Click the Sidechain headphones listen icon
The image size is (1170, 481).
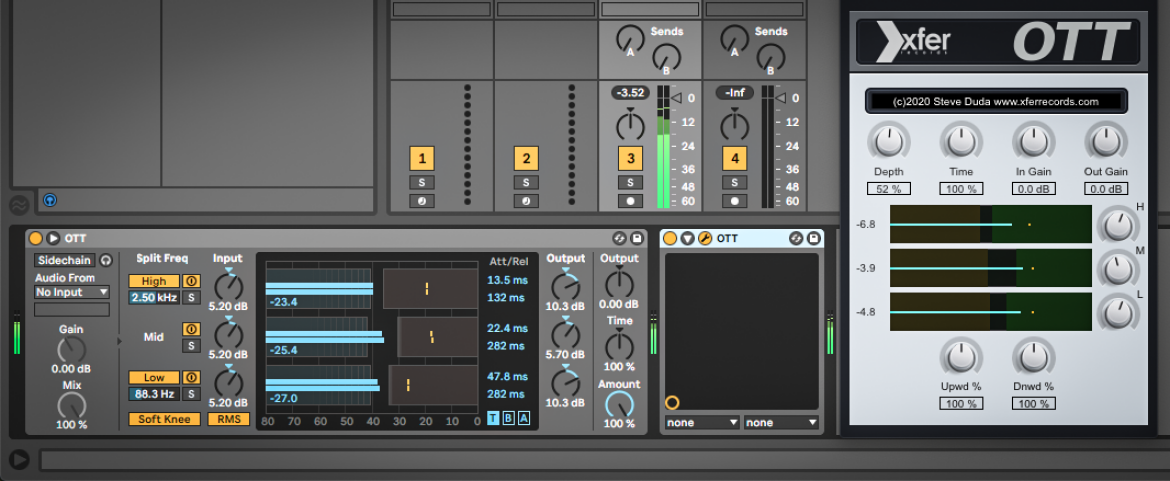106,260
